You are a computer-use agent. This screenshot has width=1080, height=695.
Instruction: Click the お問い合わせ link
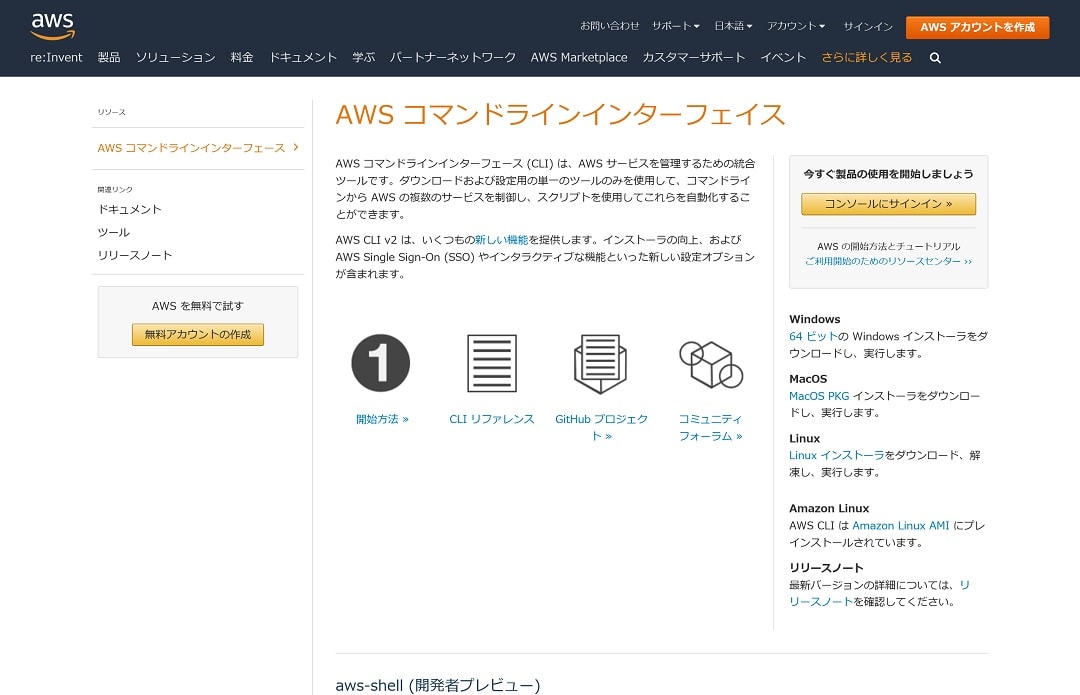(610, 26)
